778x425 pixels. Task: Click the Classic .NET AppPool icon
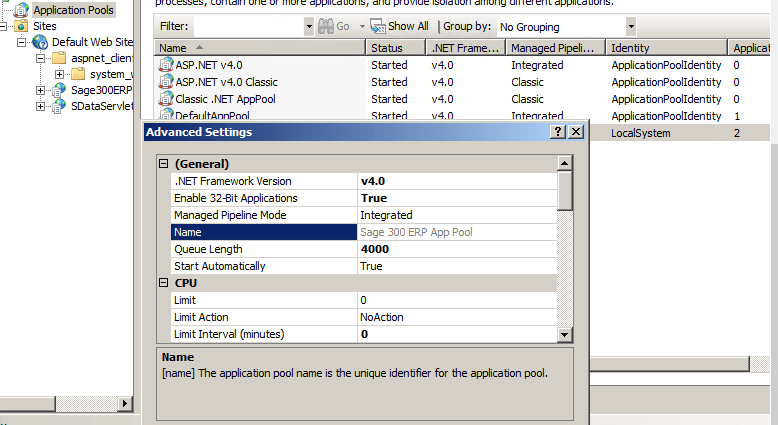pos(167,99)
